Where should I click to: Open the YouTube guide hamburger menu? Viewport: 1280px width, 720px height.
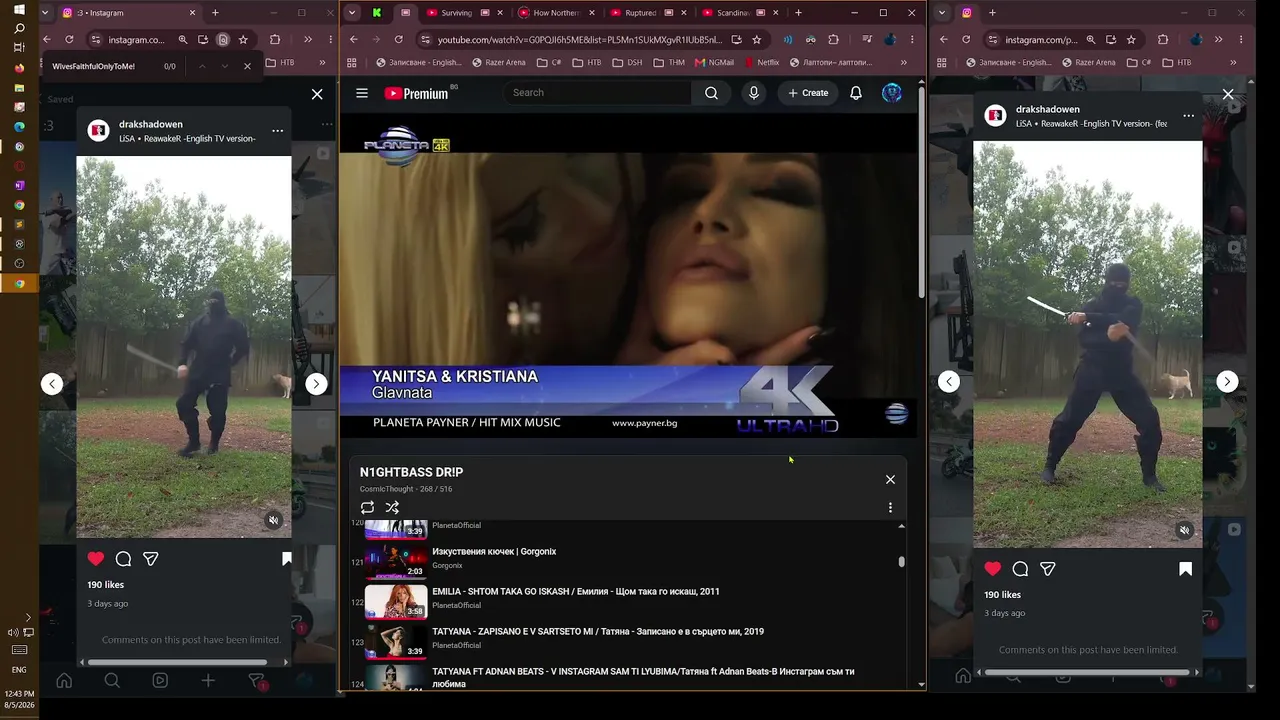(x=362, y=93)
